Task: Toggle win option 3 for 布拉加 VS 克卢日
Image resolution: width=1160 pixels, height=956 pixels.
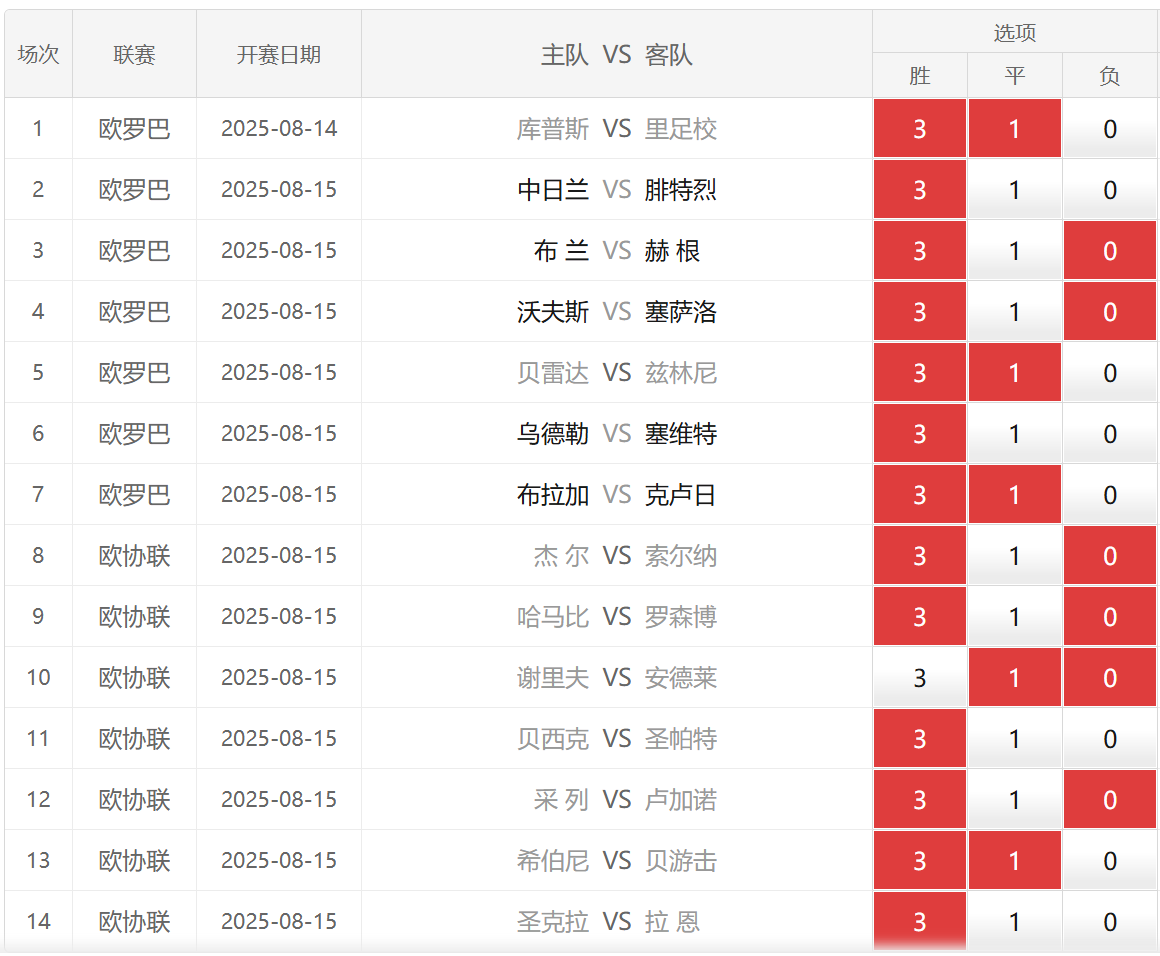Action: pos(920,494)
